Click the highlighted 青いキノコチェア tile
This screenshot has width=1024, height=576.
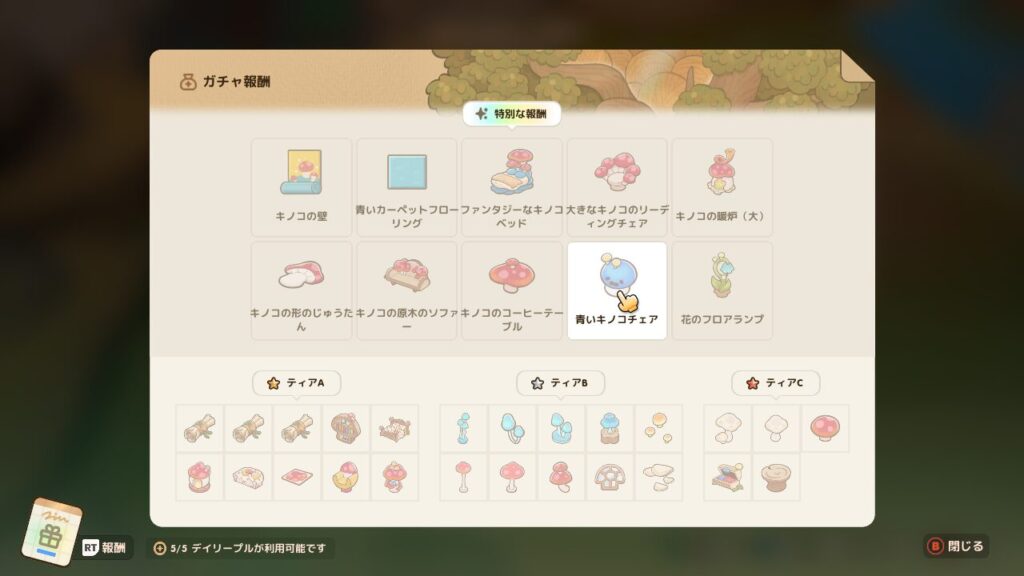click(x=616, y=291)
